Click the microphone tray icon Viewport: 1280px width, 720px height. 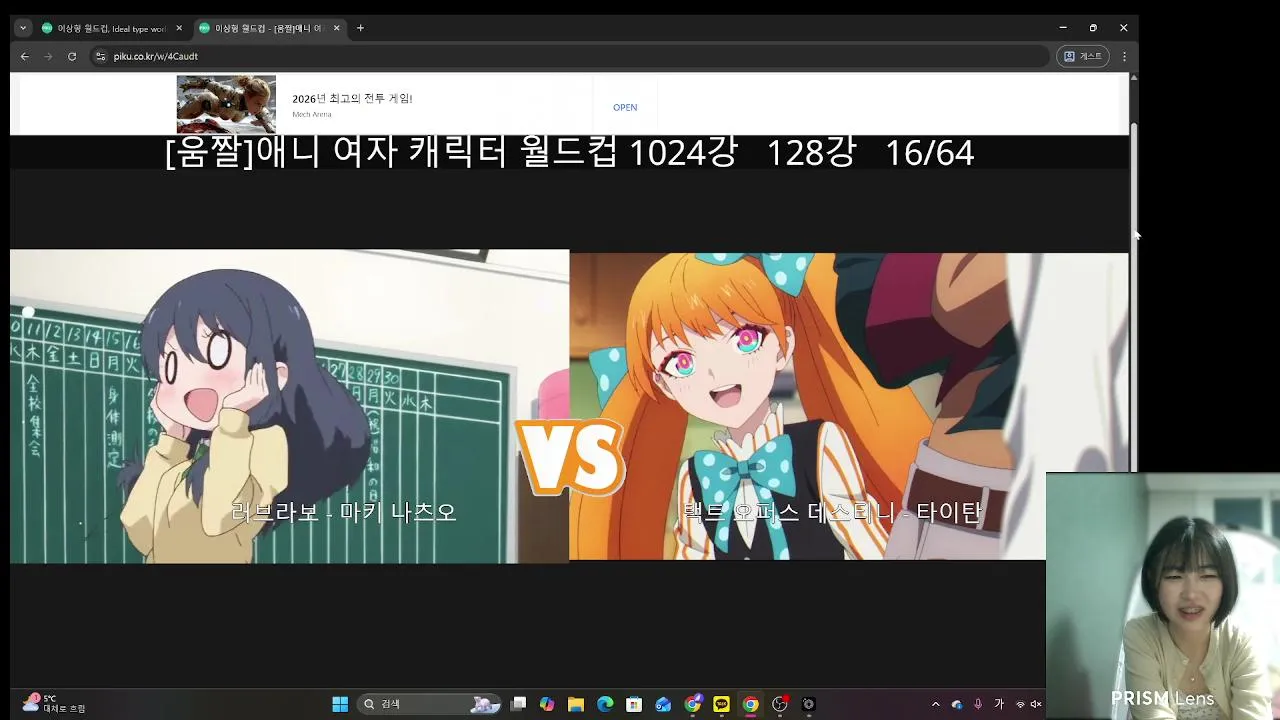pyautogui.click(x=978, y=704)
